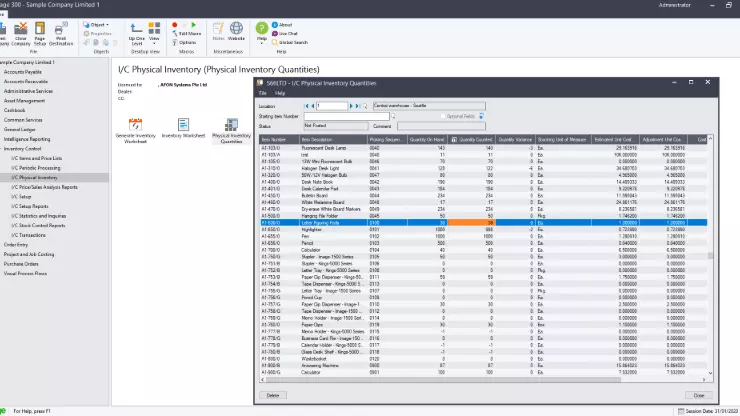Image resolution: width=740 pixels, height=416 pixels.
Task: Click the Halogen Desk Light row description
Action: coord(320,168)
